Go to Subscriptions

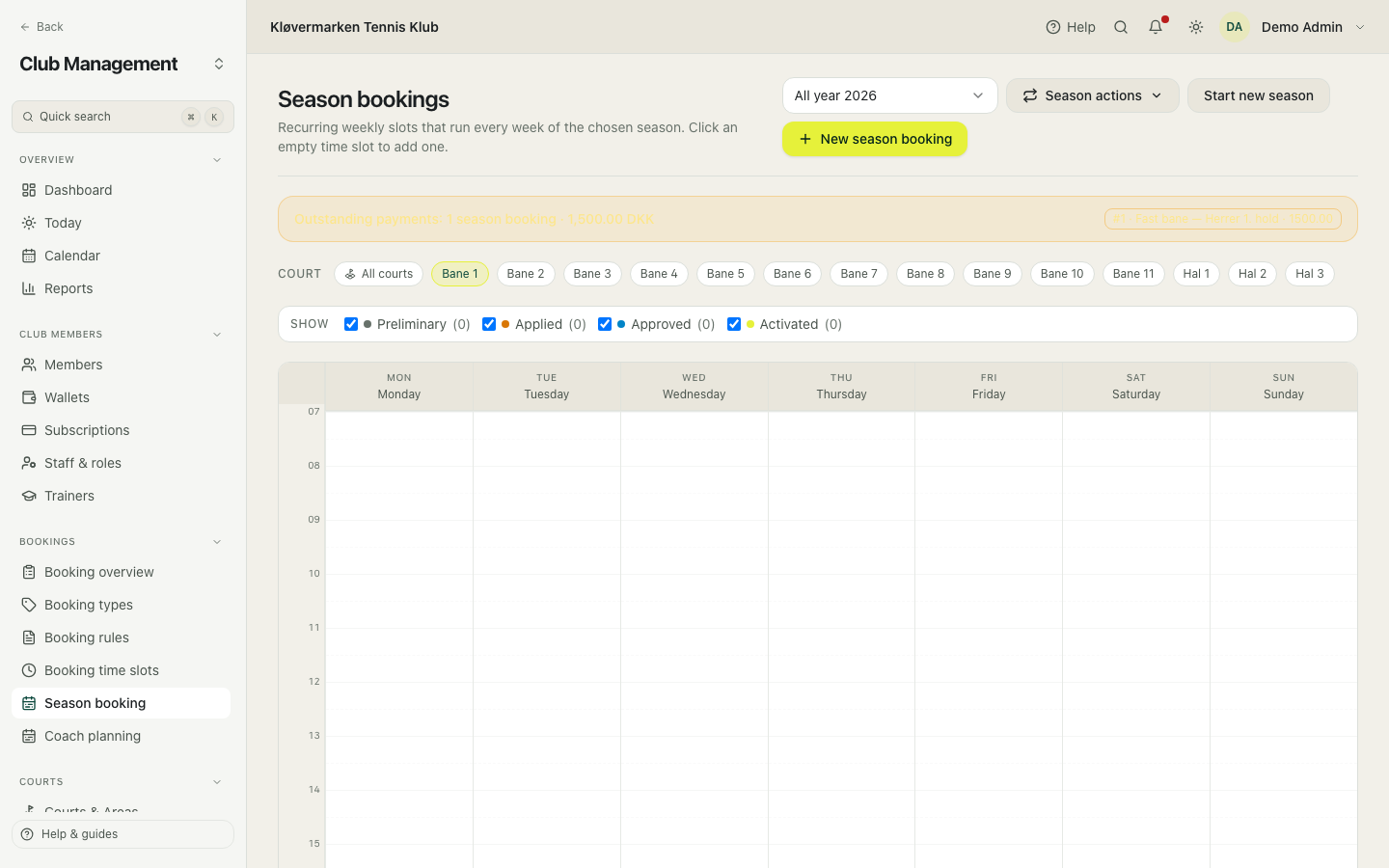122,430
